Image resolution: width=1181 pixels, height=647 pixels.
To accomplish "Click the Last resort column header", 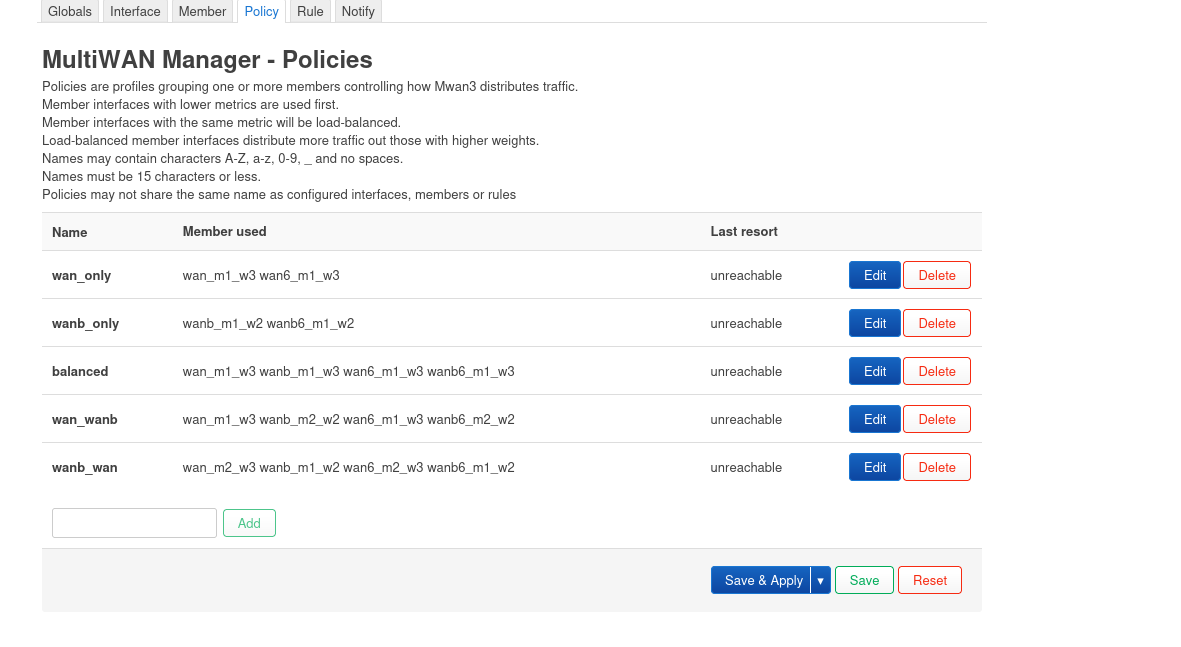I will tap(744, 231).
